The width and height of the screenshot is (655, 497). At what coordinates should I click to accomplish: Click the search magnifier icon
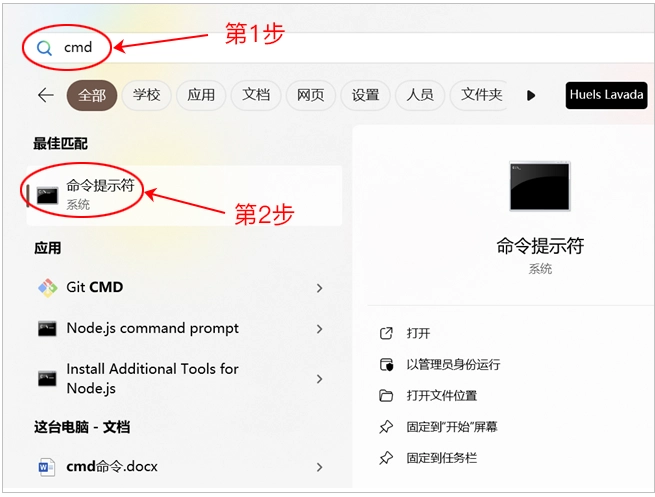pyautogui.click(x=44, y=47)
